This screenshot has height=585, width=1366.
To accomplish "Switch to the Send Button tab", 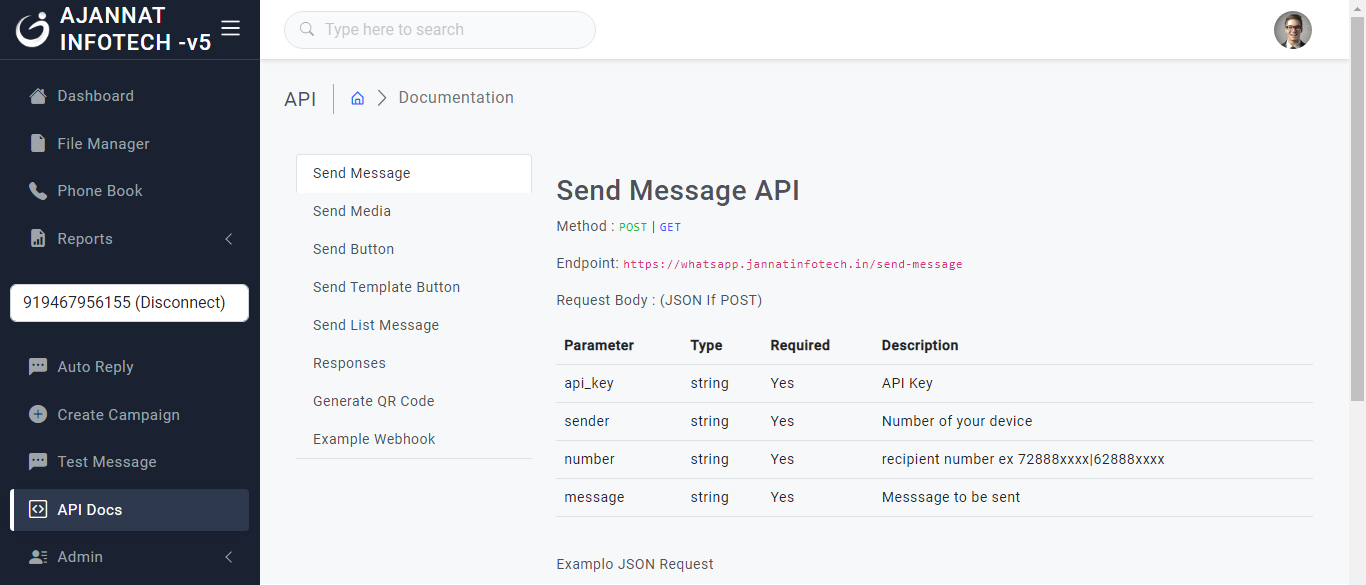I will (353, 249).
